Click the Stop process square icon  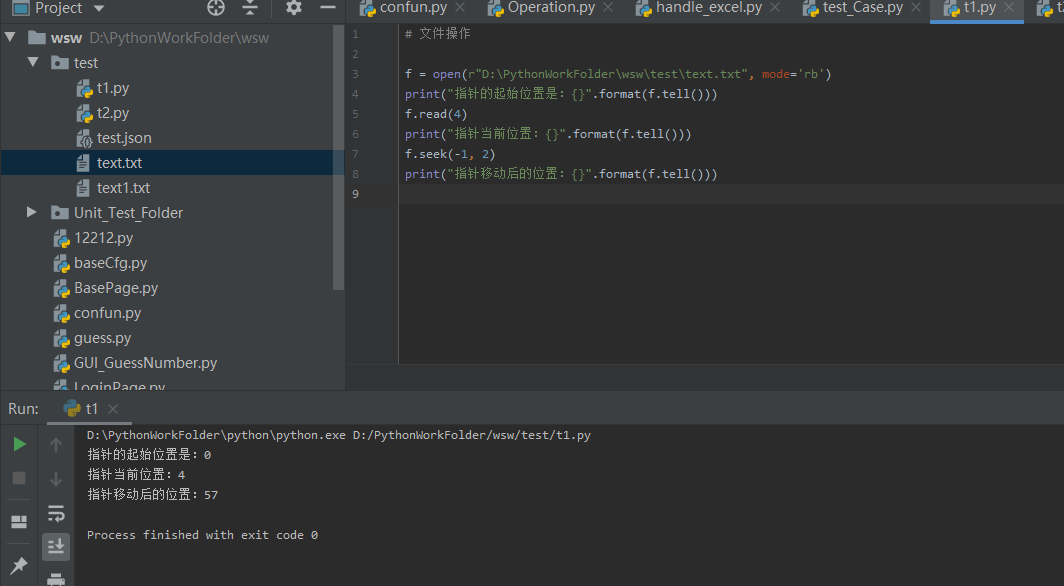click(19, 478)
